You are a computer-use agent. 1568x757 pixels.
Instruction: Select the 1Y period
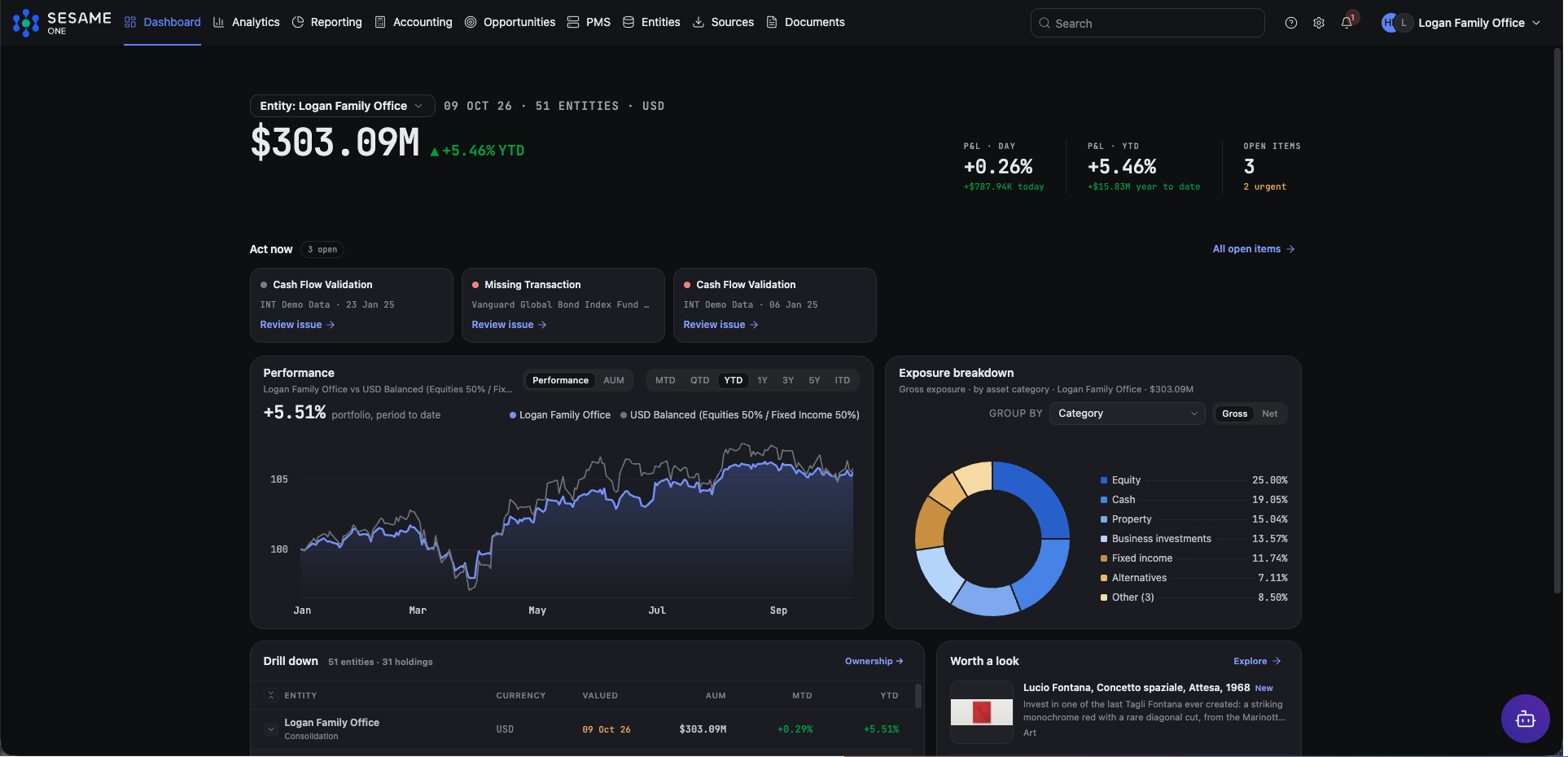click(x=762, y=380)
